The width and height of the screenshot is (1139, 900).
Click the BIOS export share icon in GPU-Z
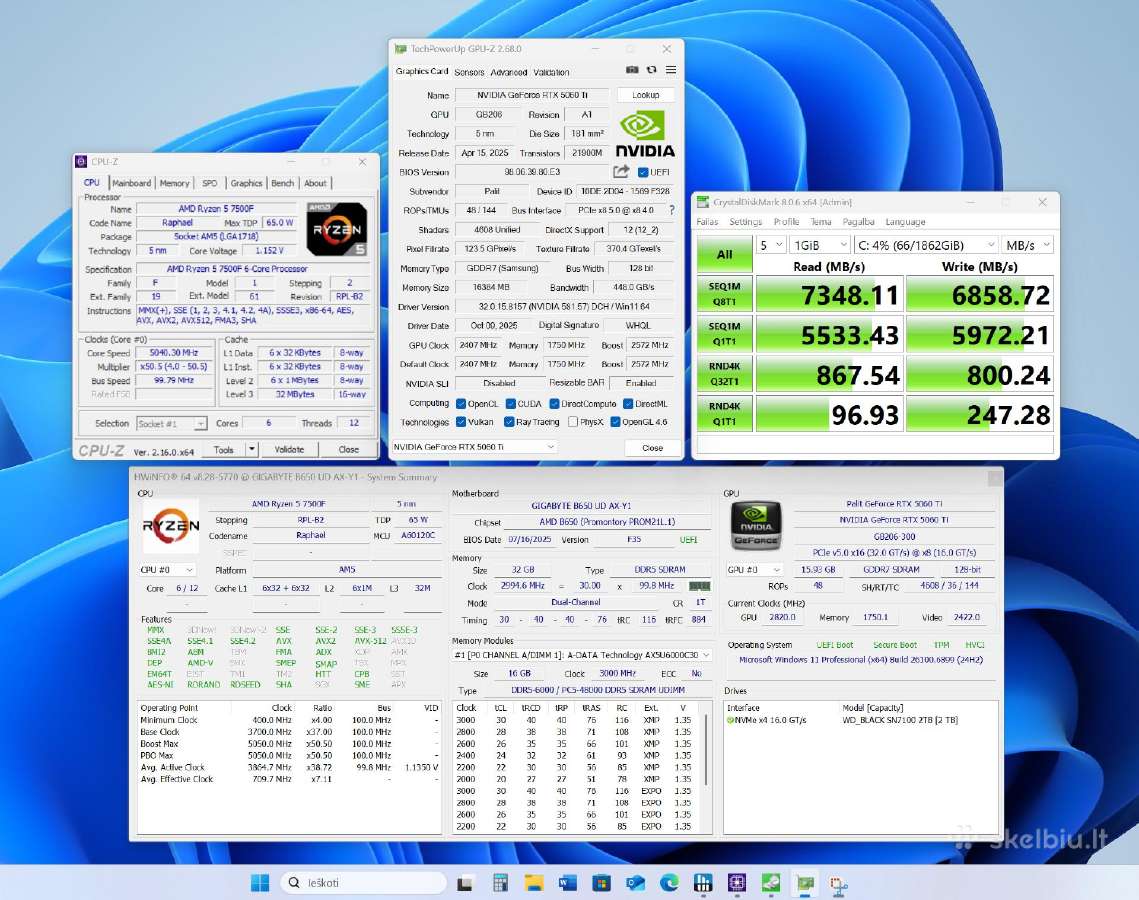pyautogui.click(x=621, y=171)
